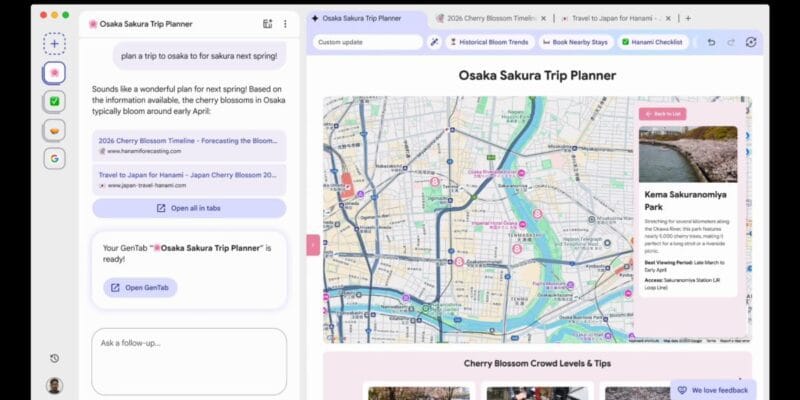Focus the Custom update input field
This screenshot has height=400, width=800.
tap(367, 42)
